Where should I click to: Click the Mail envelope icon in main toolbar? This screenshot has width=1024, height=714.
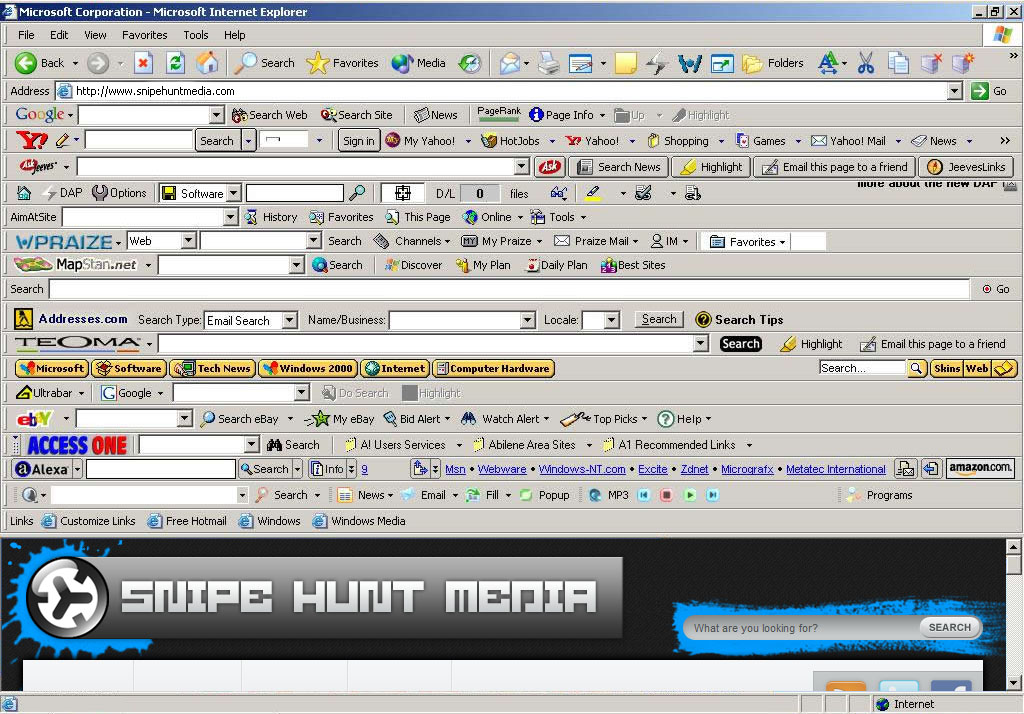click(x=509, y=63)
